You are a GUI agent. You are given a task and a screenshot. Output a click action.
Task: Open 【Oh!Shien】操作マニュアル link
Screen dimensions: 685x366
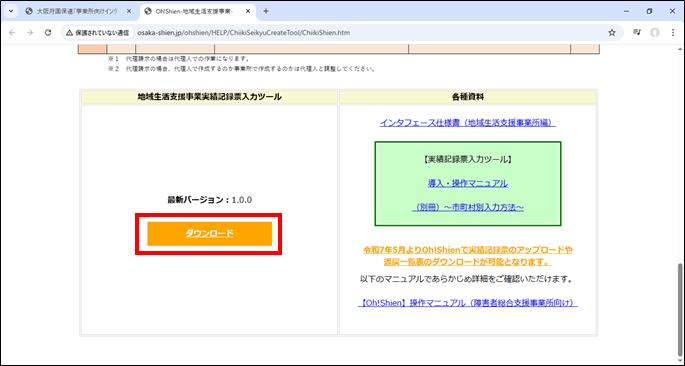pyautogui.click(x=467, y=303)
